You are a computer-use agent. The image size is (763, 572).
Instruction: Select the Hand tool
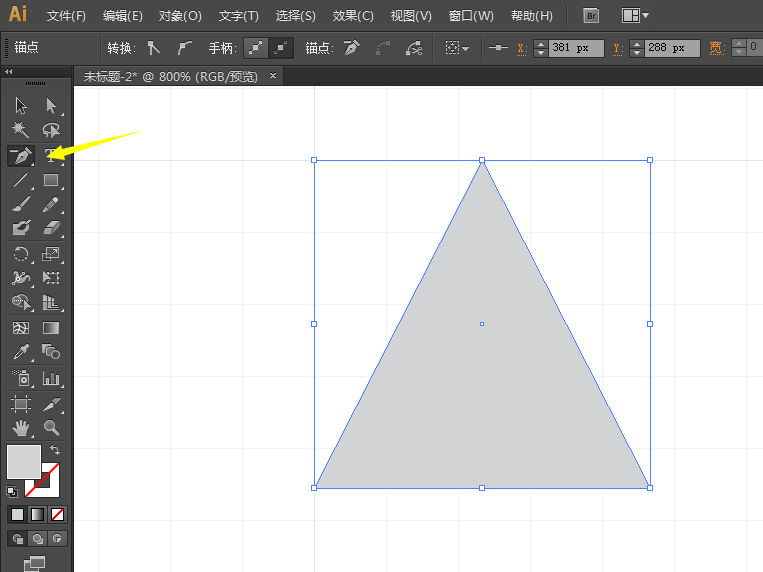coord(21,428)
